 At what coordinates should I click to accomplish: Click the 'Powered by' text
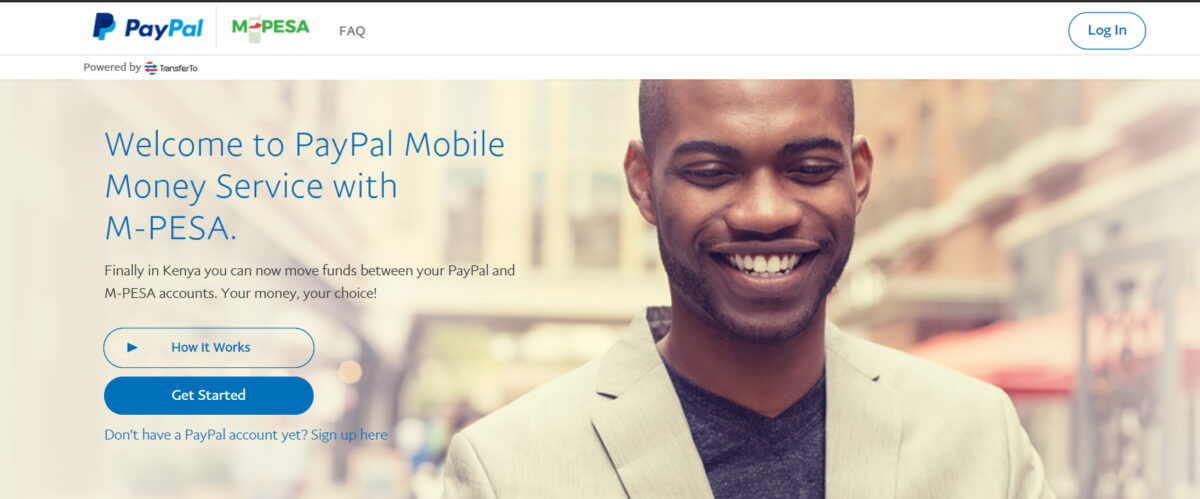coord(112,68)
